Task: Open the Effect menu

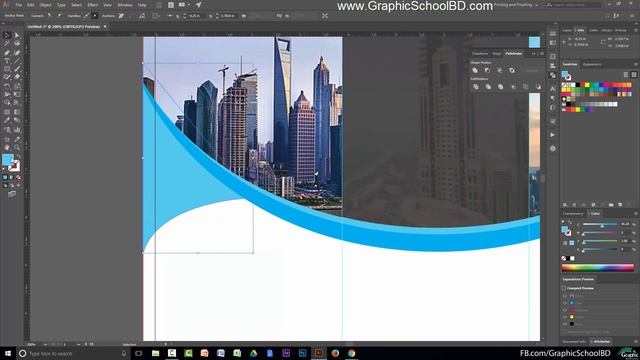Action: click(93, 5)
